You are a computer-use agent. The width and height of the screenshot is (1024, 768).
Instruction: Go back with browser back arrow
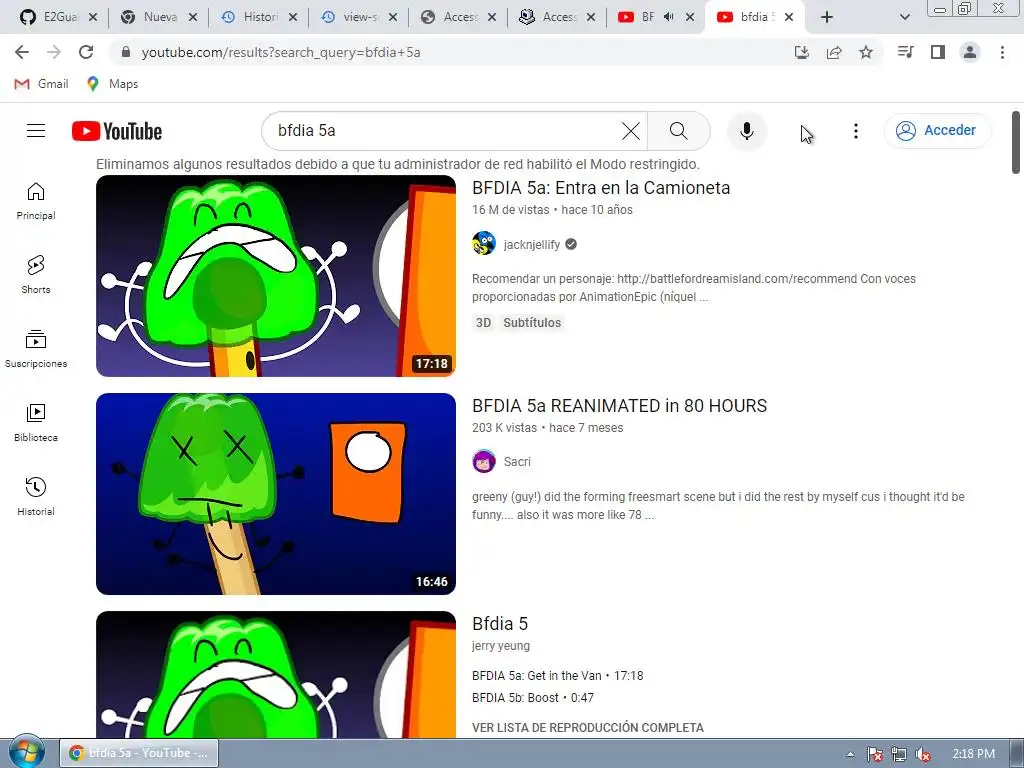22,52
